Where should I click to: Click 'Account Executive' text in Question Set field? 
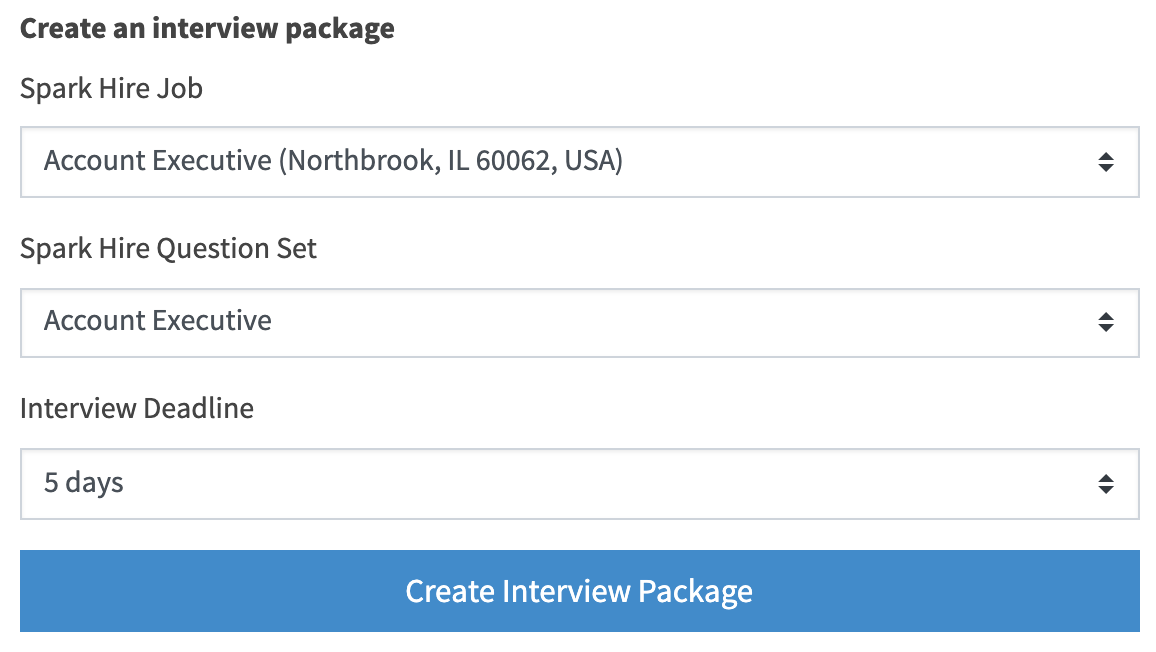tap(158, 321)
